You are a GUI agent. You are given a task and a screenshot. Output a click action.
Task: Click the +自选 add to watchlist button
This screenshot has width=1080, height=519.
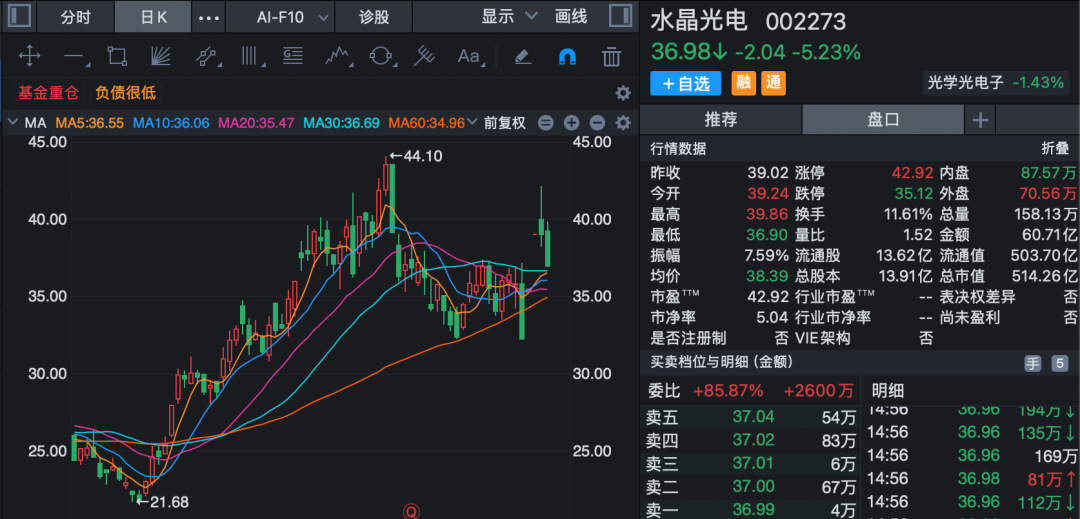(685, 83)
